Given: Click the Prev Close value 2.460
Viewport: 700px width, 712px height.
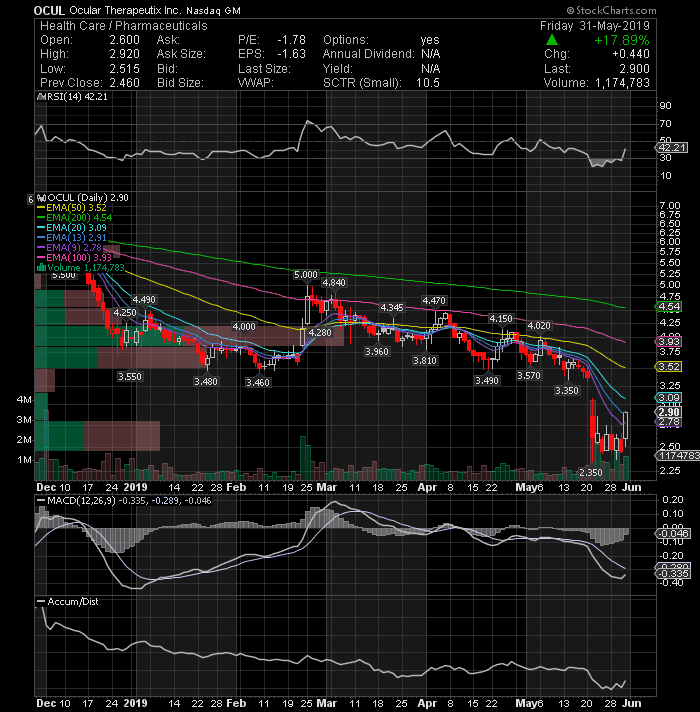Looking at the screenshot, I should tap(124, 83).
